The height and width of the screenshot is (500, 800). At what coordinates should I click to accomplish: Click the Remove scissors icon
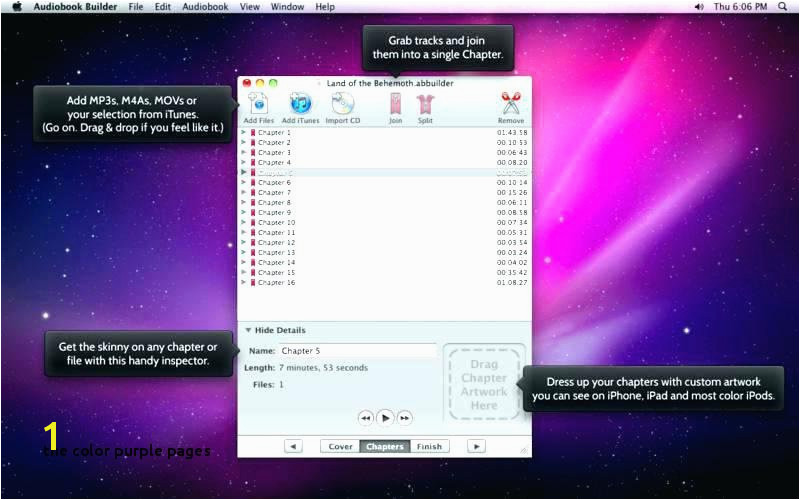[511, 104]
